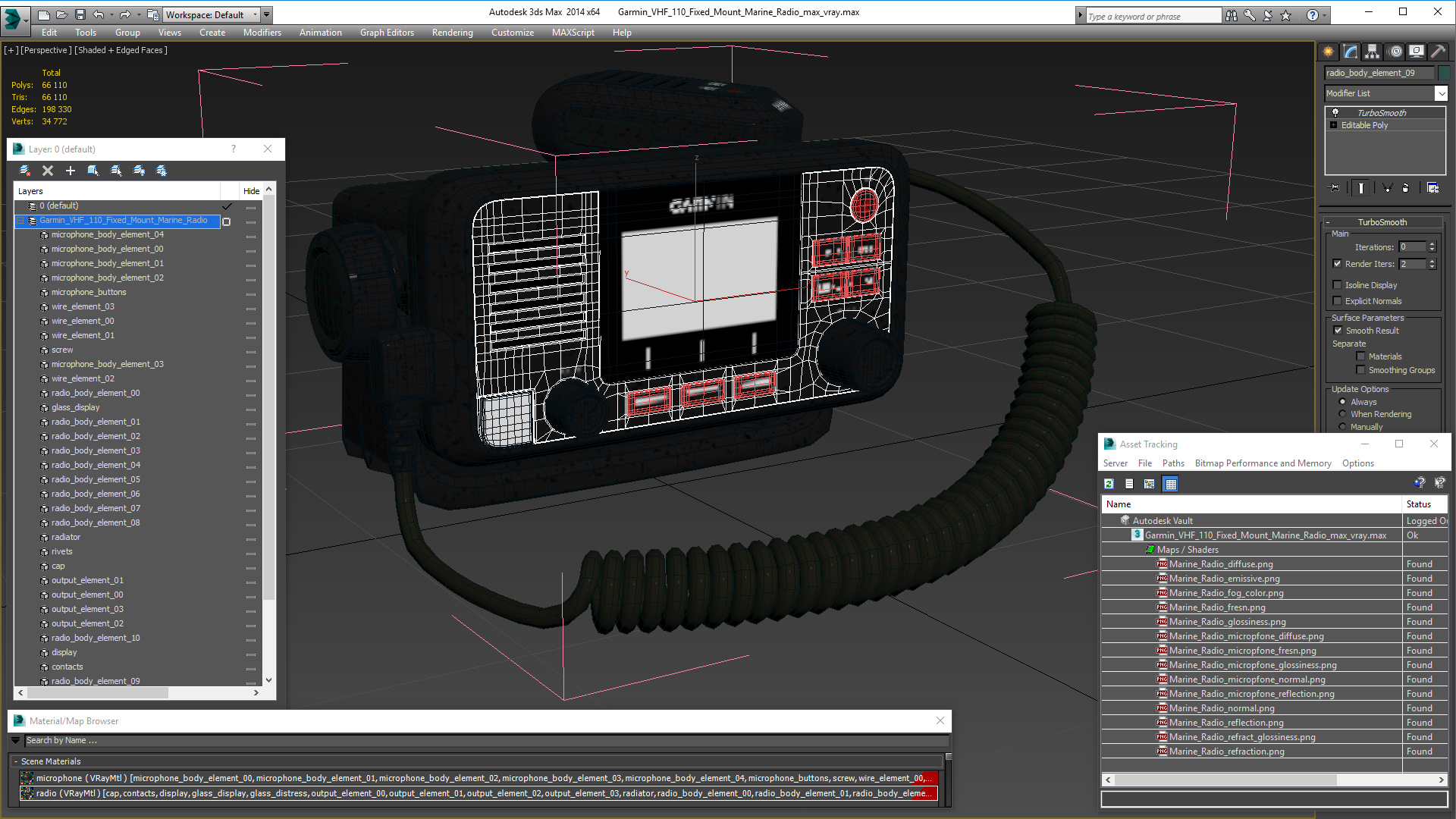Open the Utilities hammer panel tab
Viewport: 1456px width, 819px height.
1439,52
